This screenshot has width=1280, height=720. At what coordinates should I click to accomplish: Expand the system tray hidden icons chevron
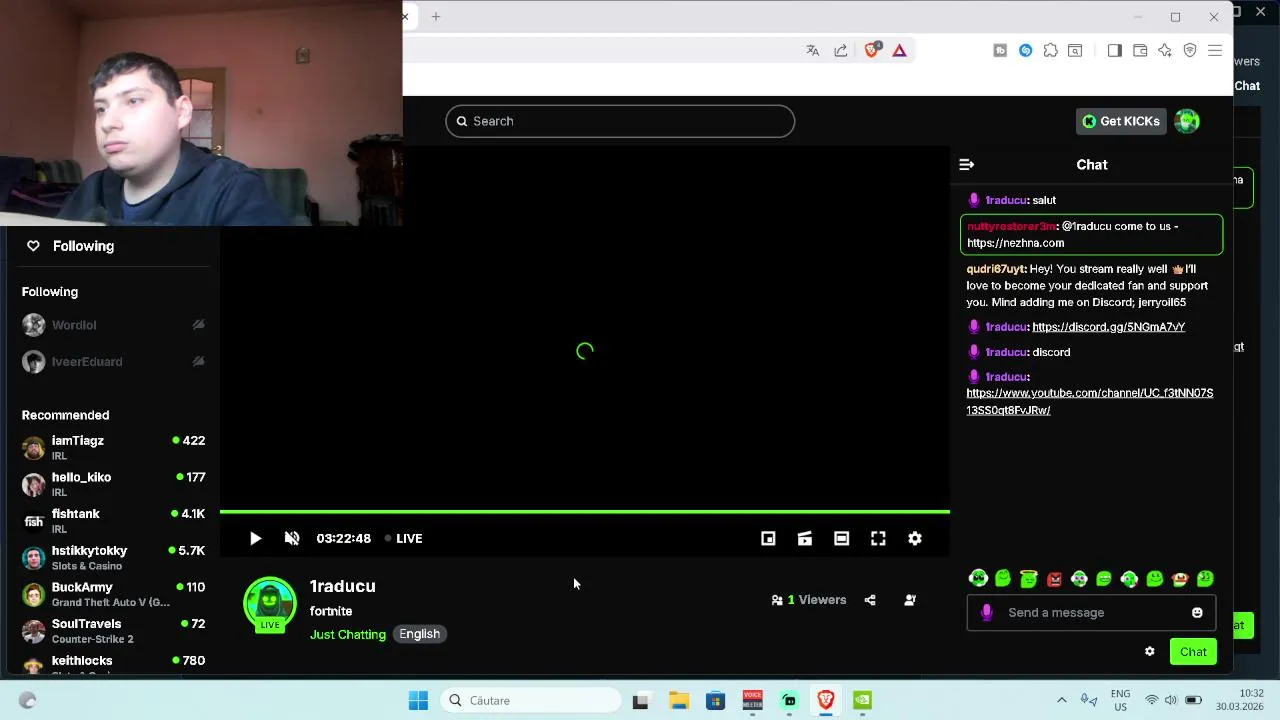[1062, 700]
